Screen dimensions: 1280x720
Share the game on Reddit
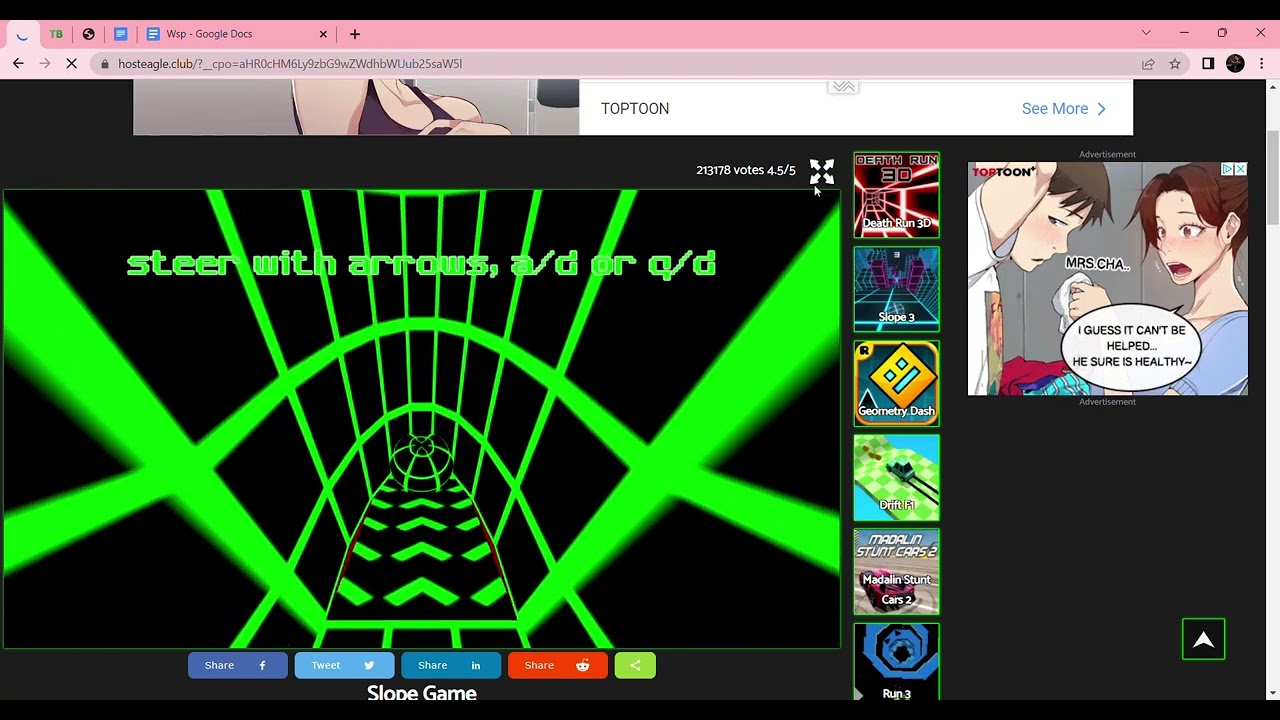pyautogui.click(x=557, y=665)
